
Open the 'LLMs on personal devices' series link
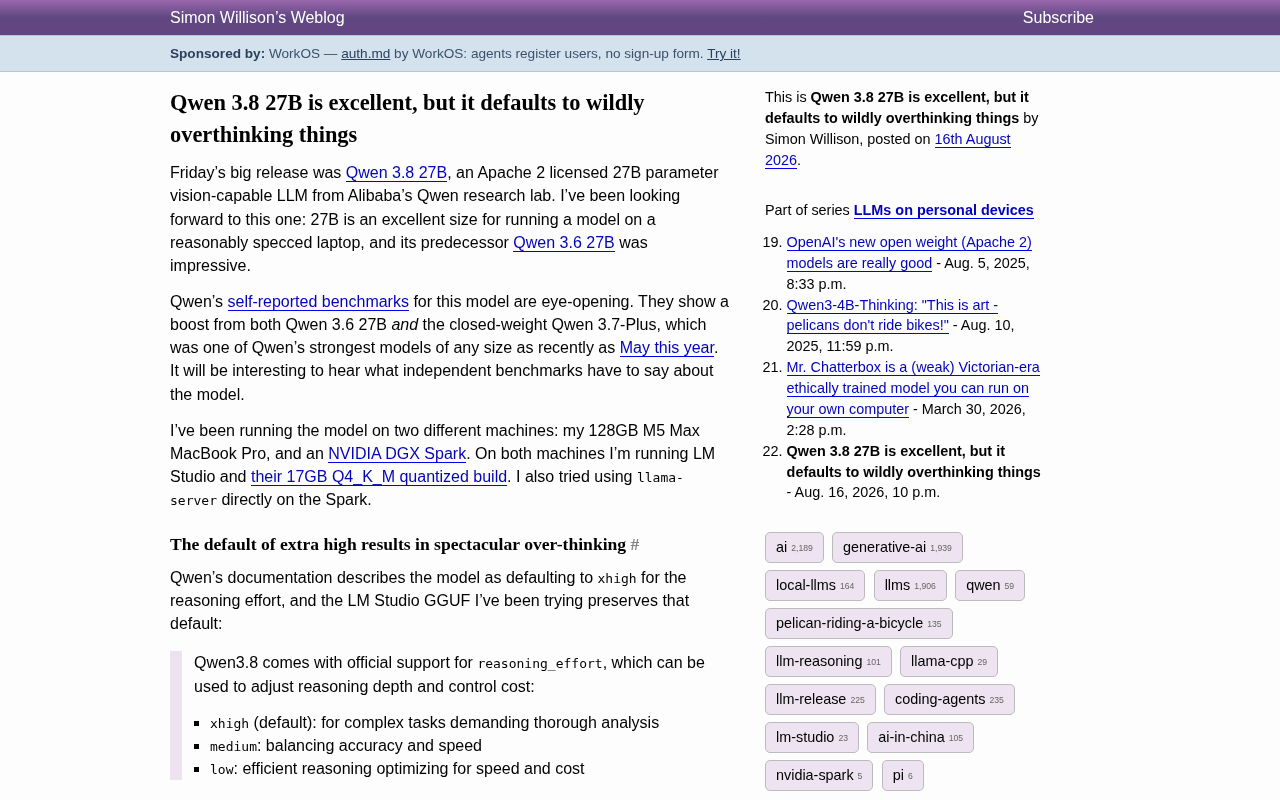pos(944,210)
